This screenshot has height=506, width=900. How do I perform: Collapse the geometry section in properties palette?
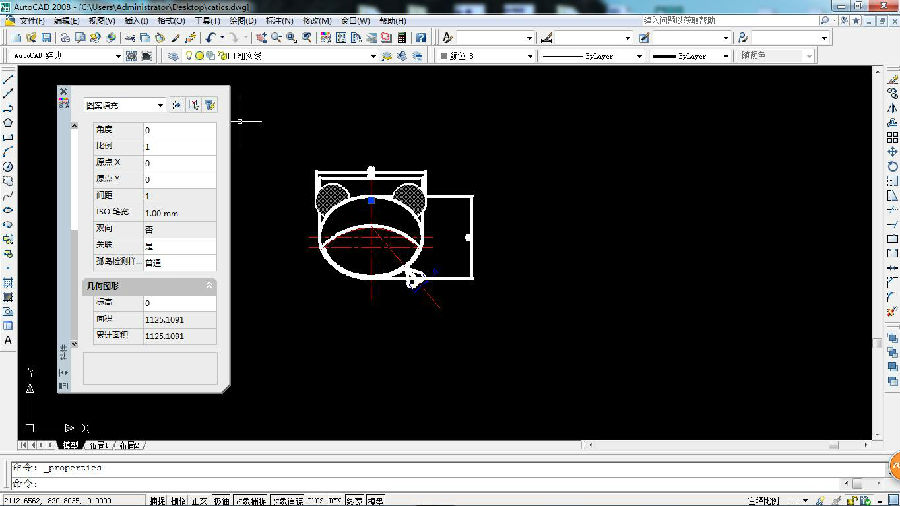point(209,286)
